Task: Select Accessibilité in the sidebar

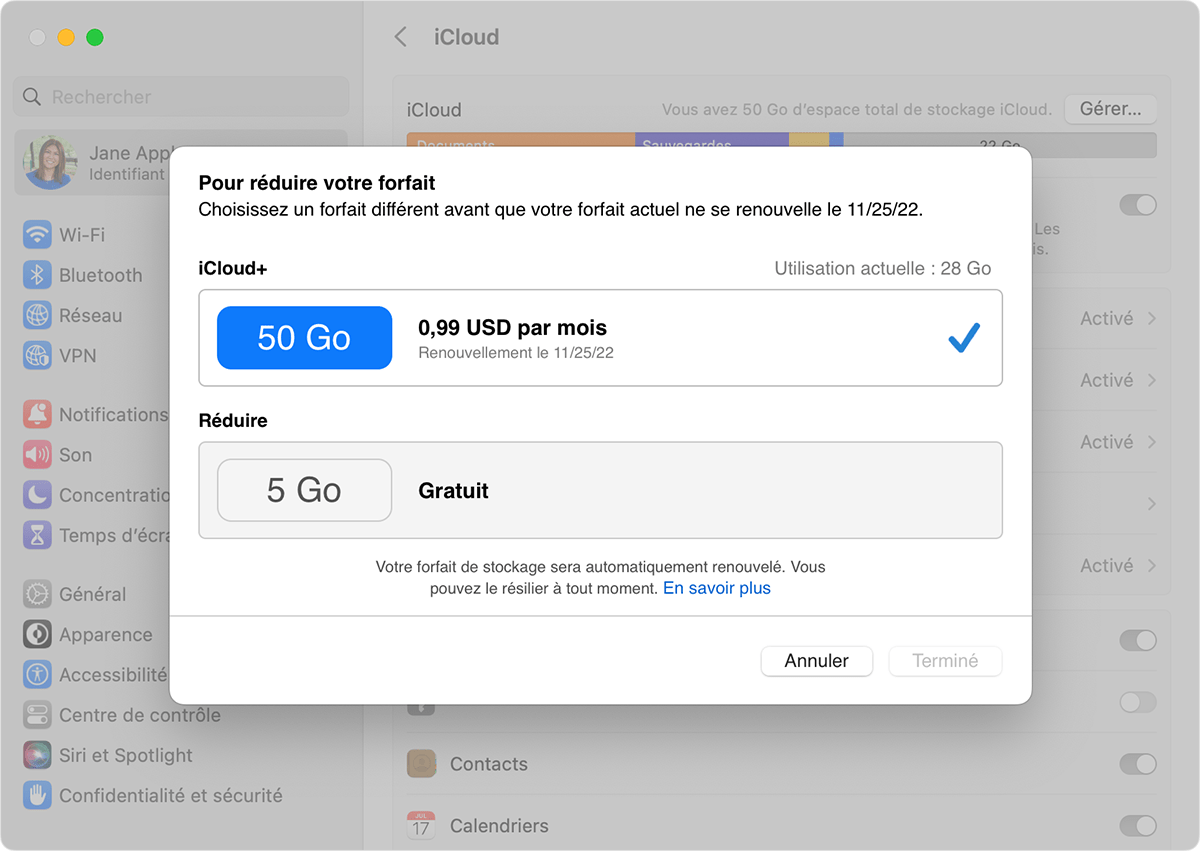Action: (x=112, y=675)
